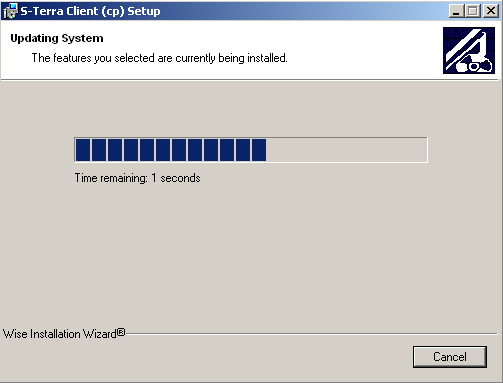
Task: Click the 'Time remaining: 1 seconds' label
Action: tap(137, 178)
